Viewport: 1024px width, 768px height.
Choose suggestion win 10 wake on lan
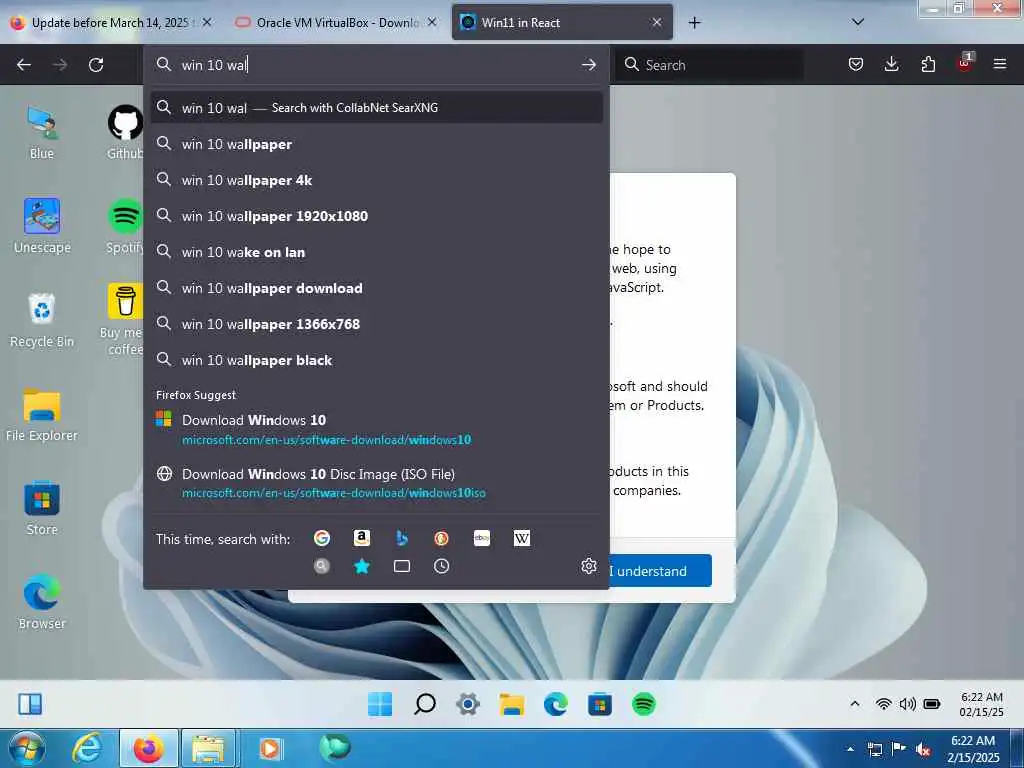point(377,252)
